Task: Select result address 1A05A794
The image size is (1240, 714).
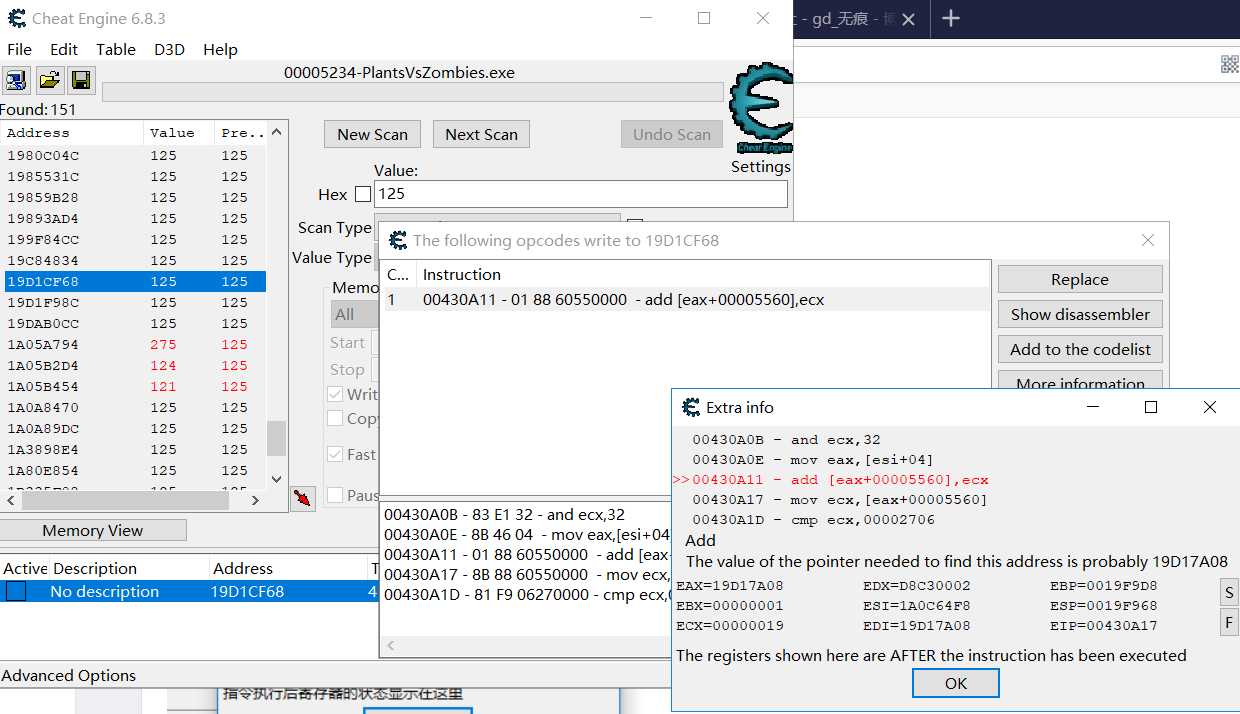Action: (133, 345)
